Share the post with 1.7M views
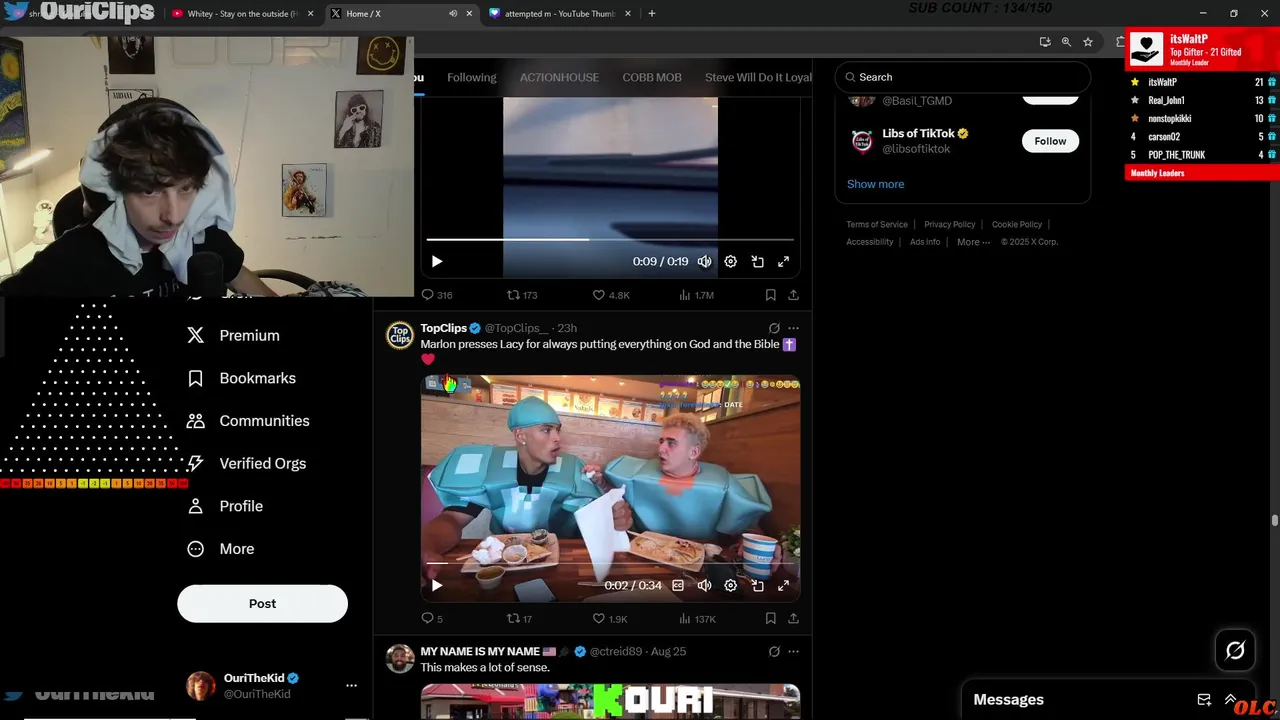The height and width of the screenshot is (720, 1280). click(793, 295)
